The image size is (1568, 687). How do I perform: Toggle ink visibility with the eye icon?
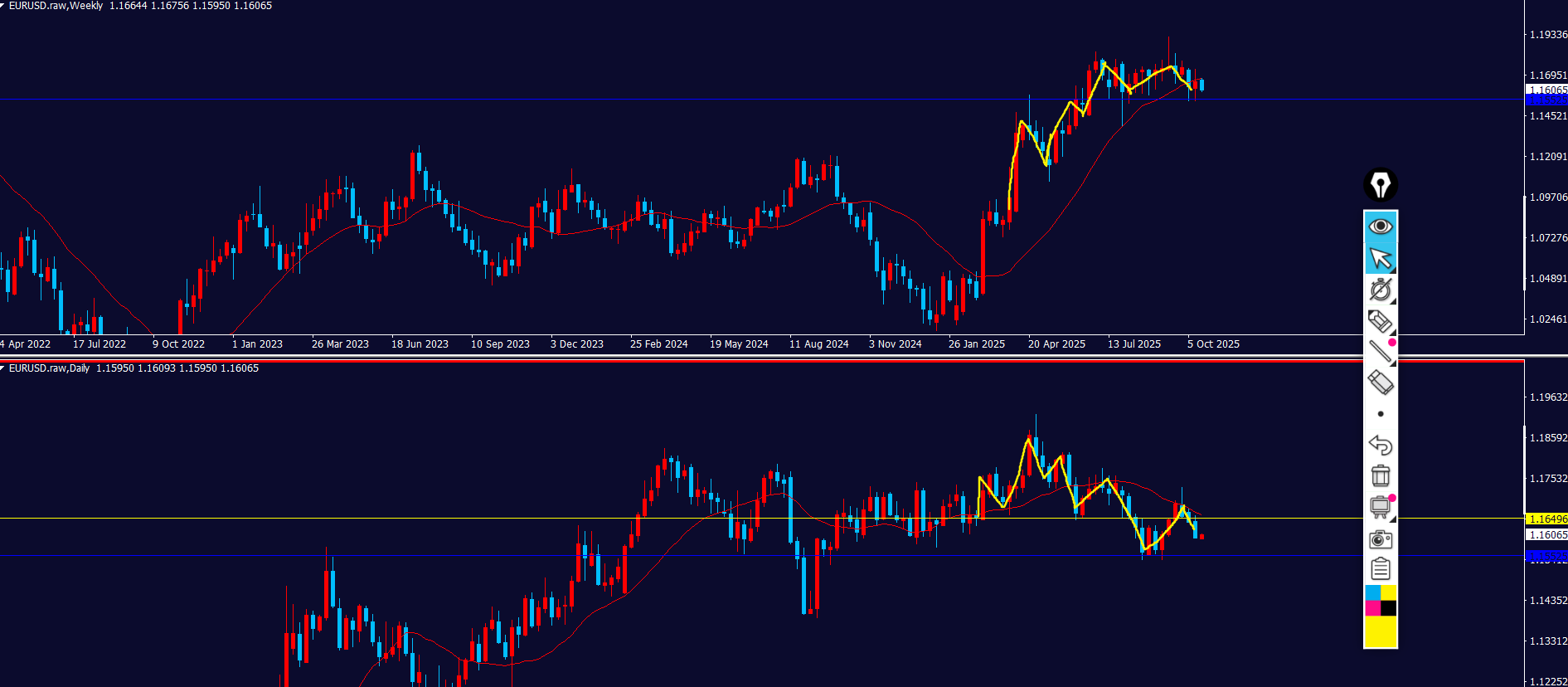point(1381,226)
